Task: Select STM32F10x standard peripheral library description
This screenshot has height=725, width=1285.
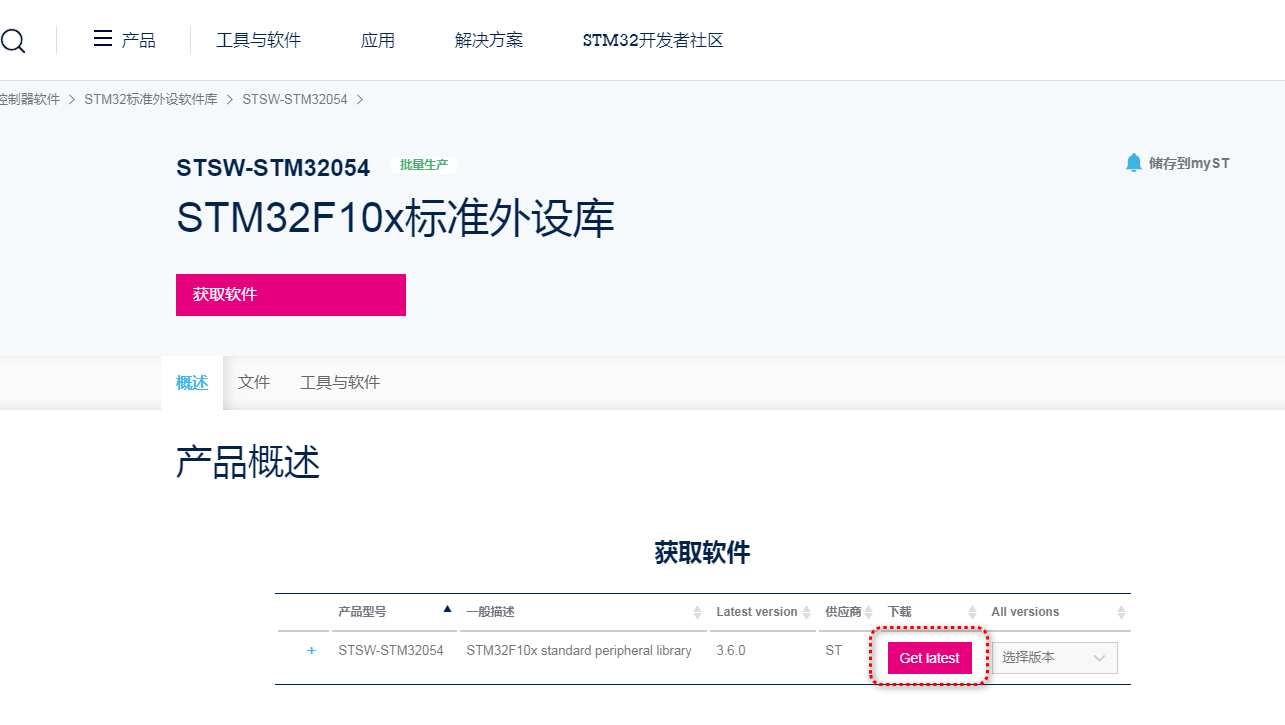Action: click(579, 650)
